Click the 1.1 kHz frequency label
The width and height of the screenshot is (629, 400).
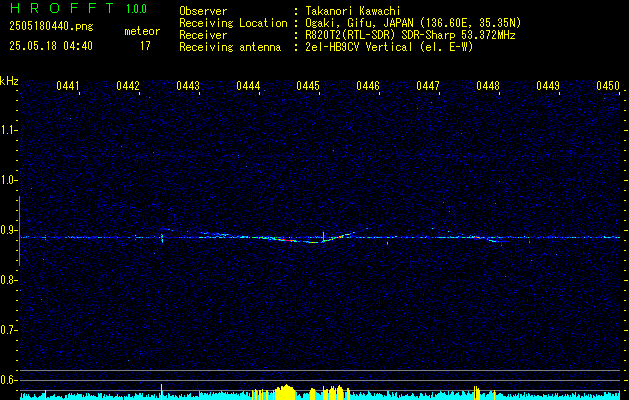point(7,130)
